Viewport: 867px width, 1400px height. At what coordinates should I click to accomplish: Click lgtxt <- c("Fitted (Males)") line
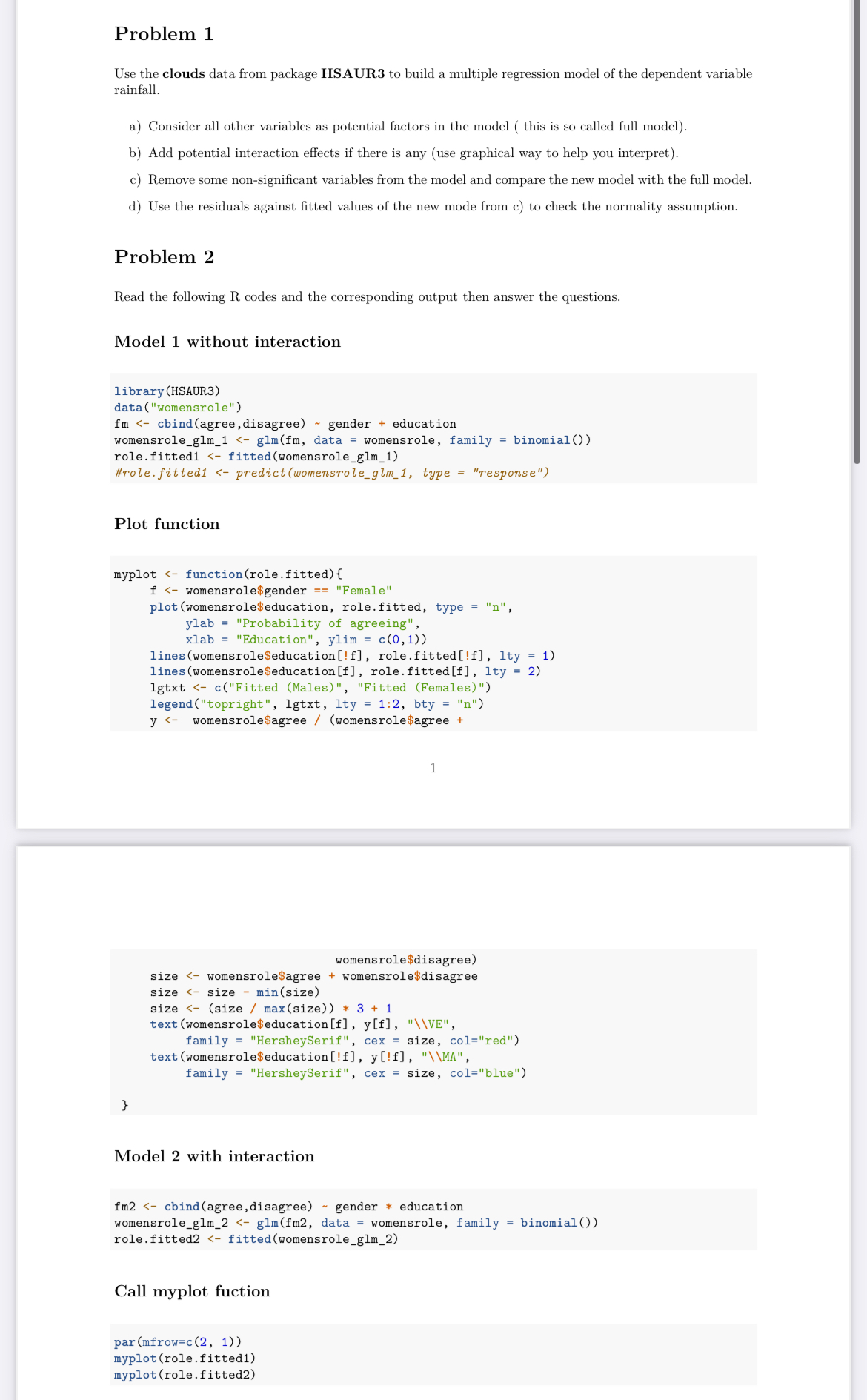click(321, 688)
